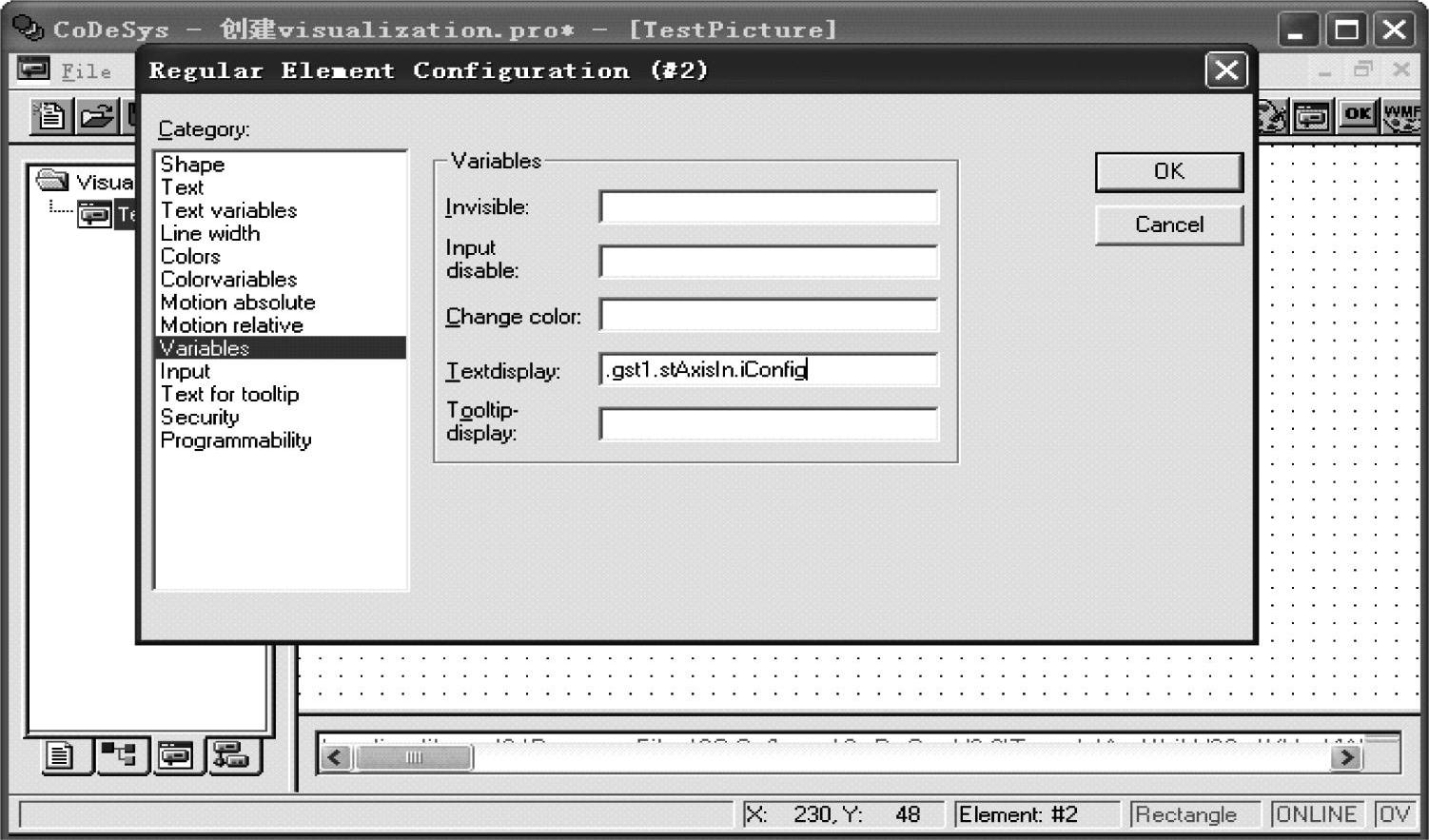This screenshot has height=840, width=1429.
Task: Click the horizontal scrollbar thumb
Action: pyautogui.click(x=413, y=757)
